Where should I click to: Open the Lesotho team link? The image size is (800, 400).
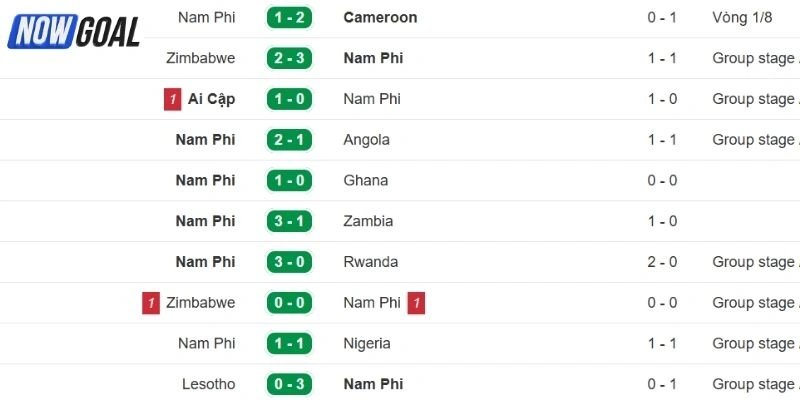[x=211, y=384]
